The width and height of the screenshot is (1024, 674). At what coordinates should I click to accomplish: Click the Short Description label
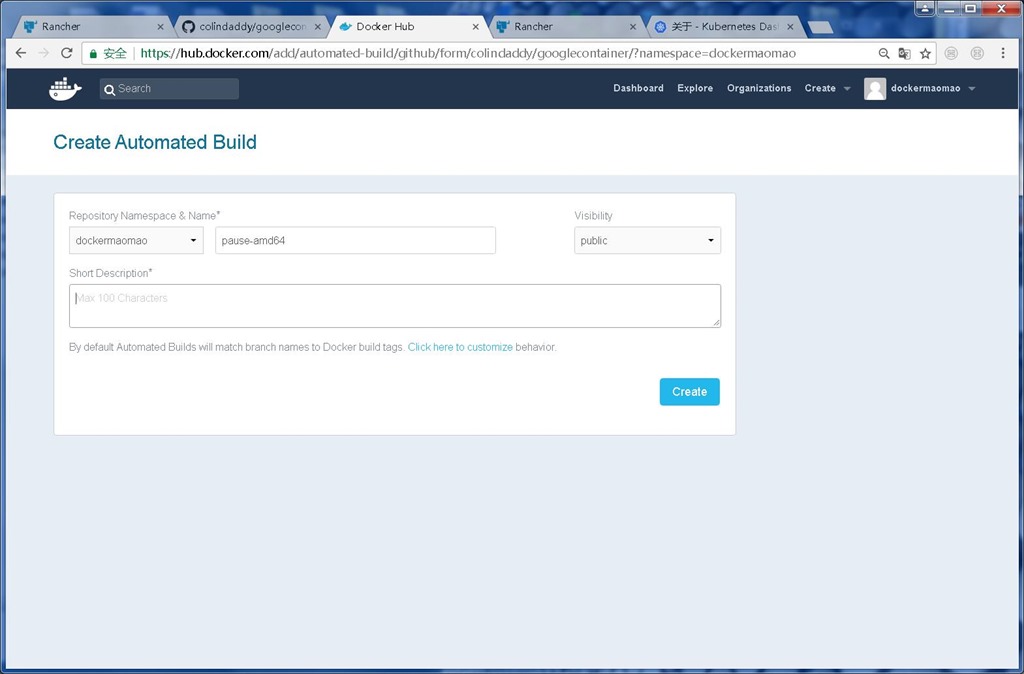(110, 273)
